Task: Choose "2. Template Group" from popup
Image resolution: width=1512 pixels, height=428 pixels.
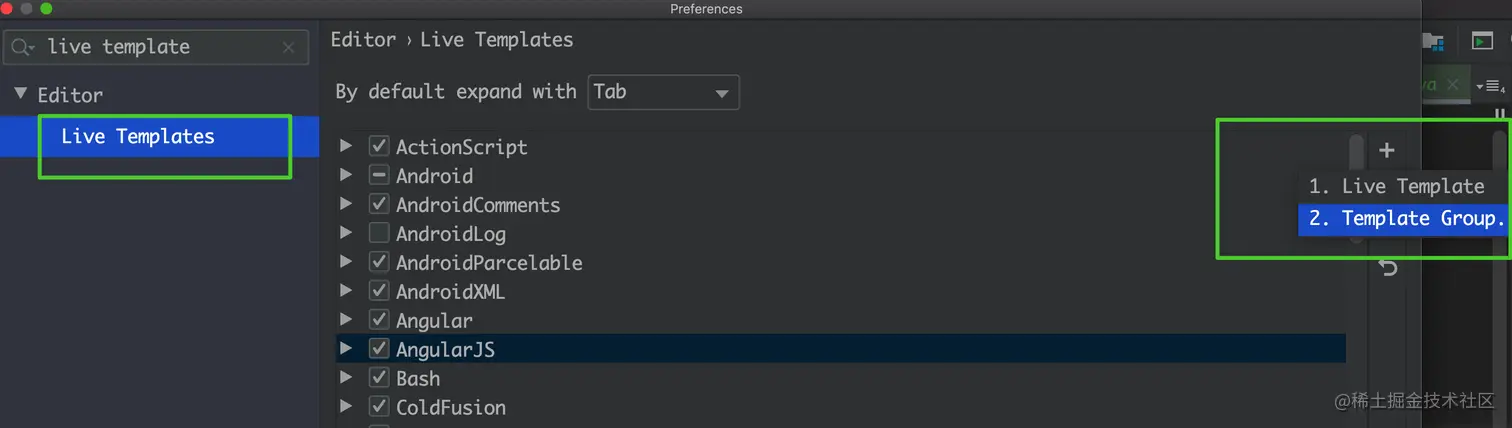Action: [1403, 219]
